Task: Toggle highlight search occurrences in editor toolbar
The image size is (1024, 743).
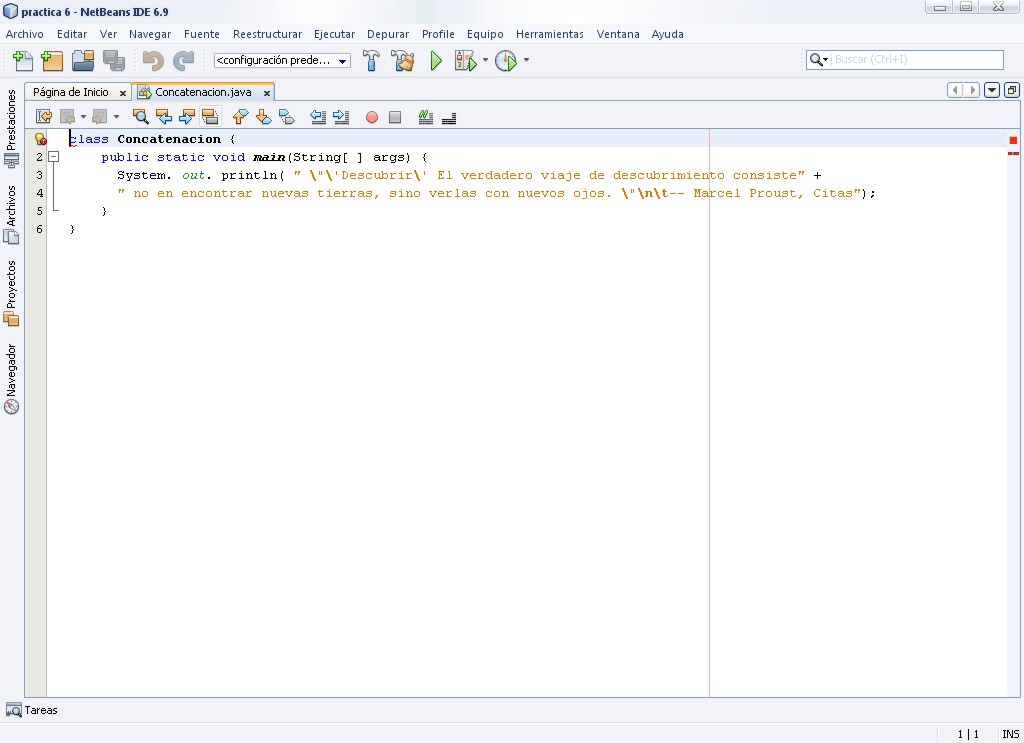Action: [211, 116]
